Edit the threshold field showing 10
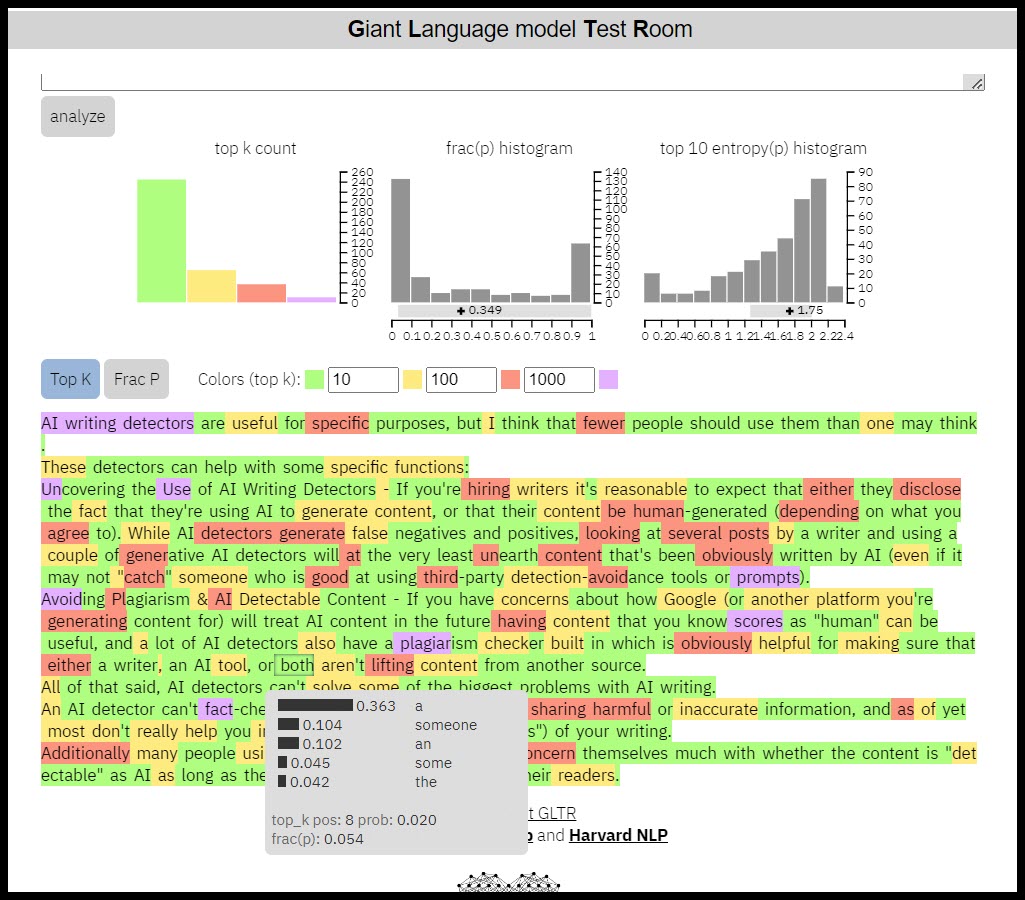Viewport: 1025px width, 900px height. 363,380
